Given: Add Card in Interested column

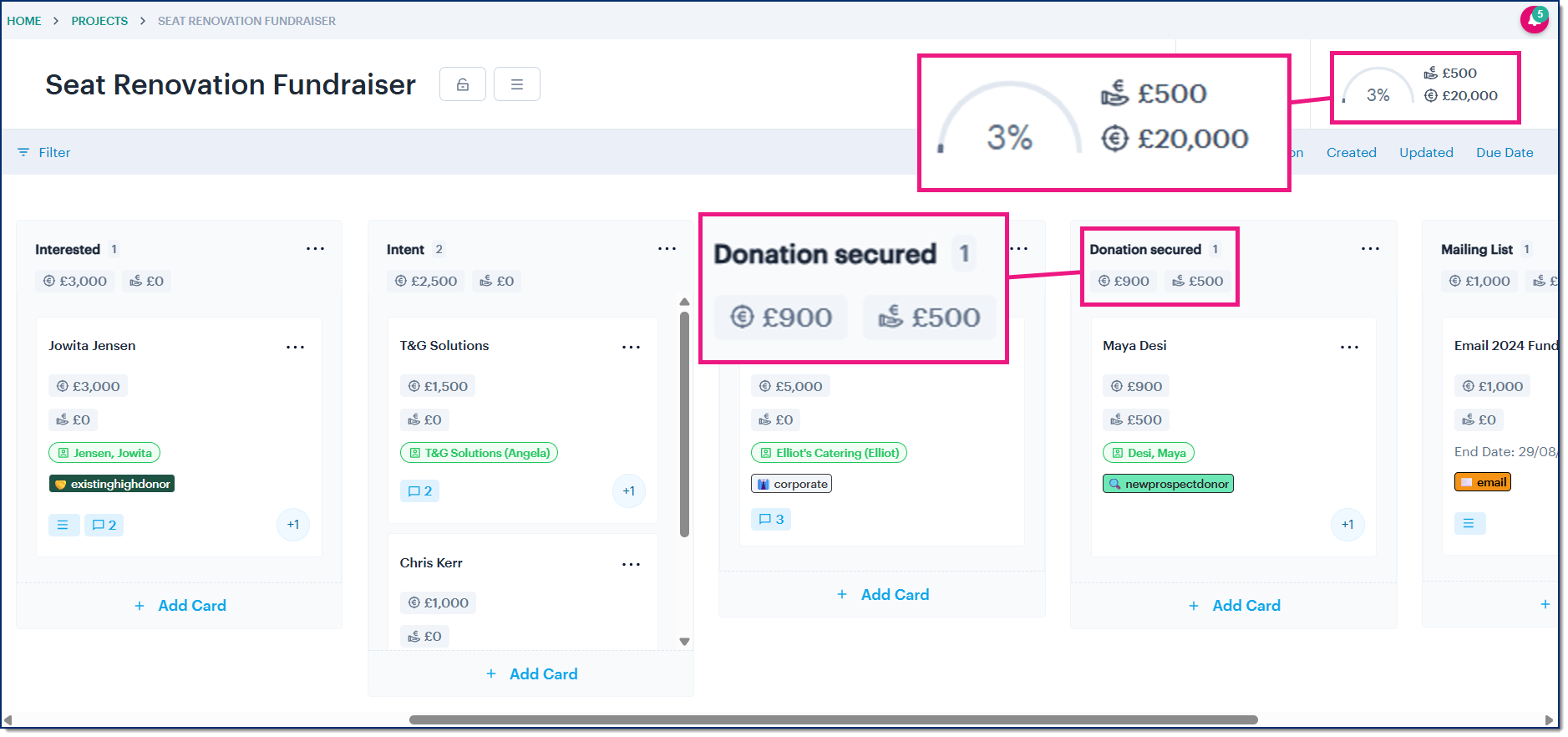Looking at the screenshot, I should 180,606.
